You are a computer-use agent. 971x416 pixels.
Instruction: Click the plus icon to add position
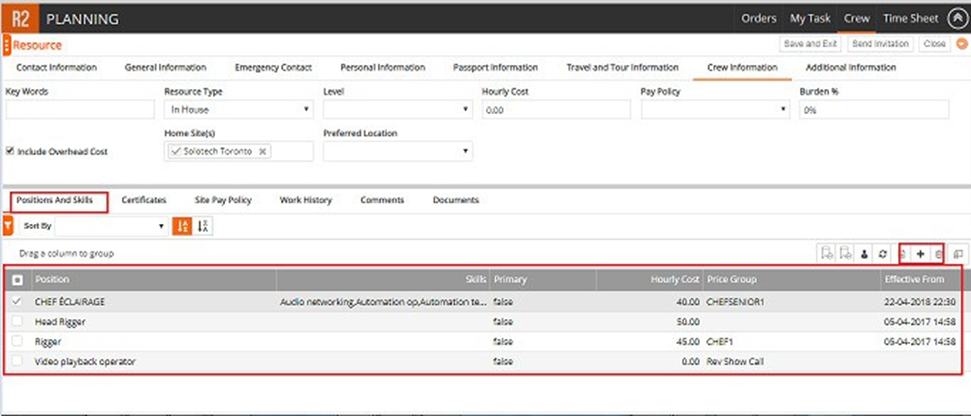(920, 255)
